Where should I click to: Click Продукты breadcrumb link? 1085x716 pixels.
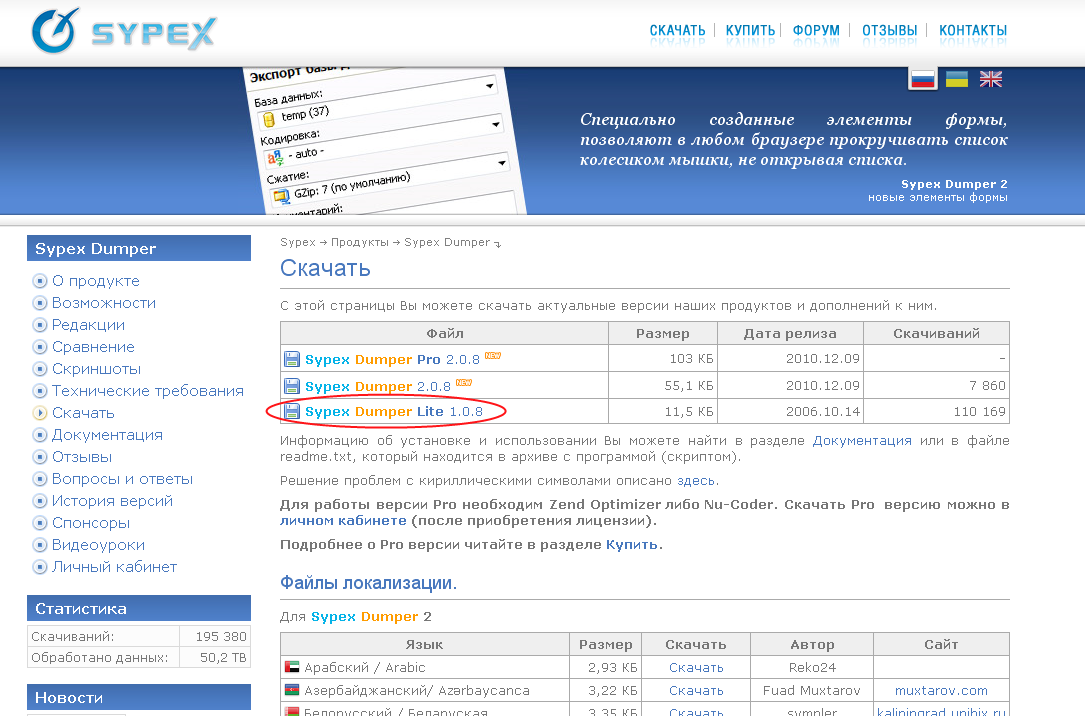(360, 242)
